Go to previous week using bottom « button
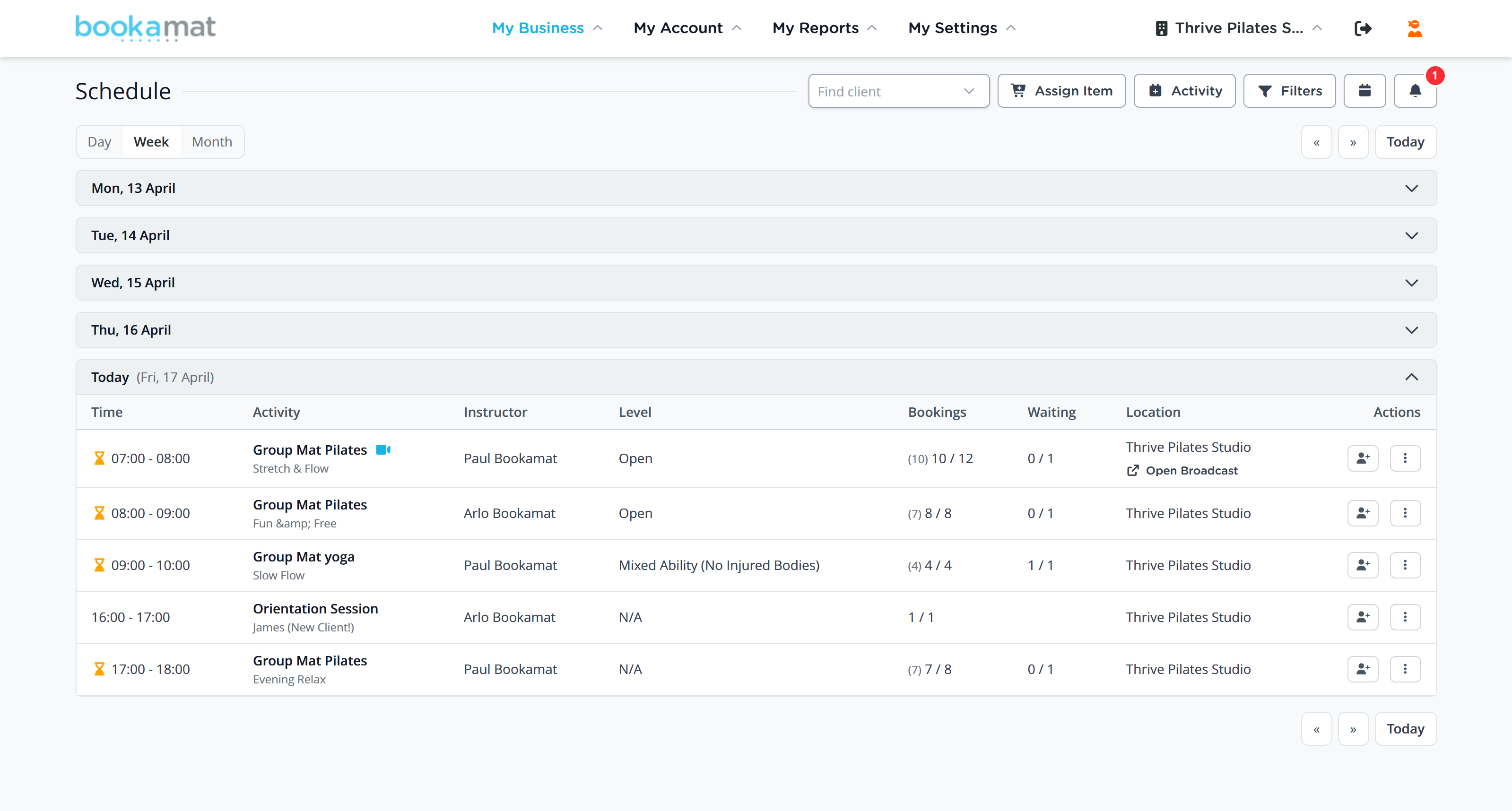This screenshot has height=811, width=1512. (x=1317, y=729)
